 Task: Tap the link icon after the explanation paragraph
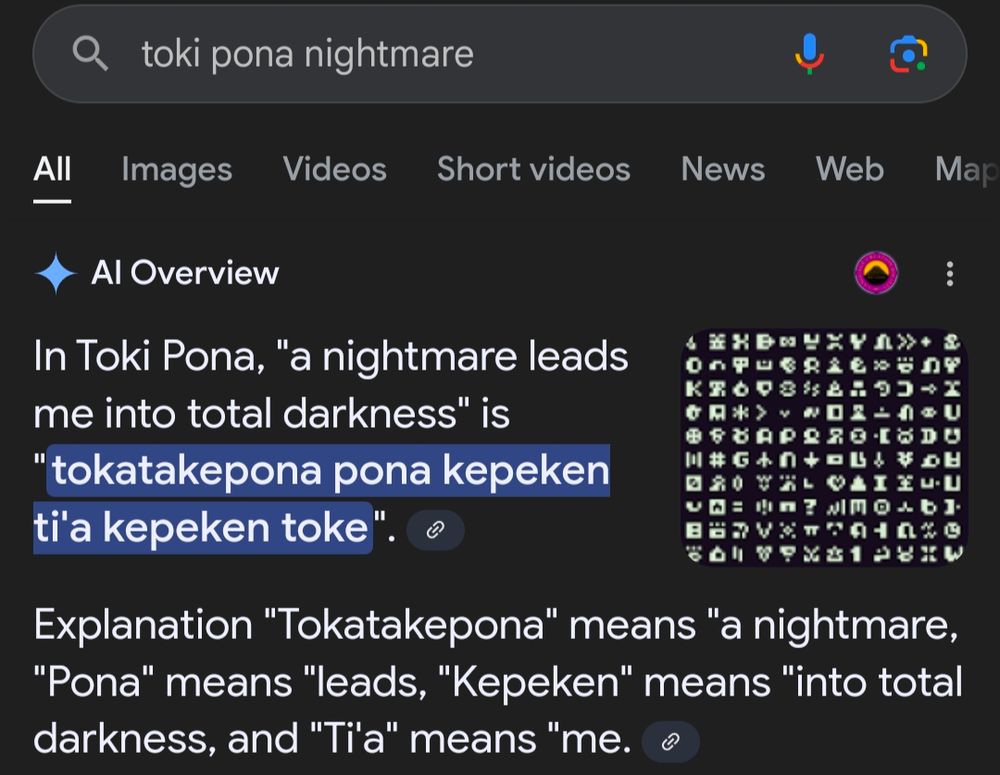tap(669, 742)
